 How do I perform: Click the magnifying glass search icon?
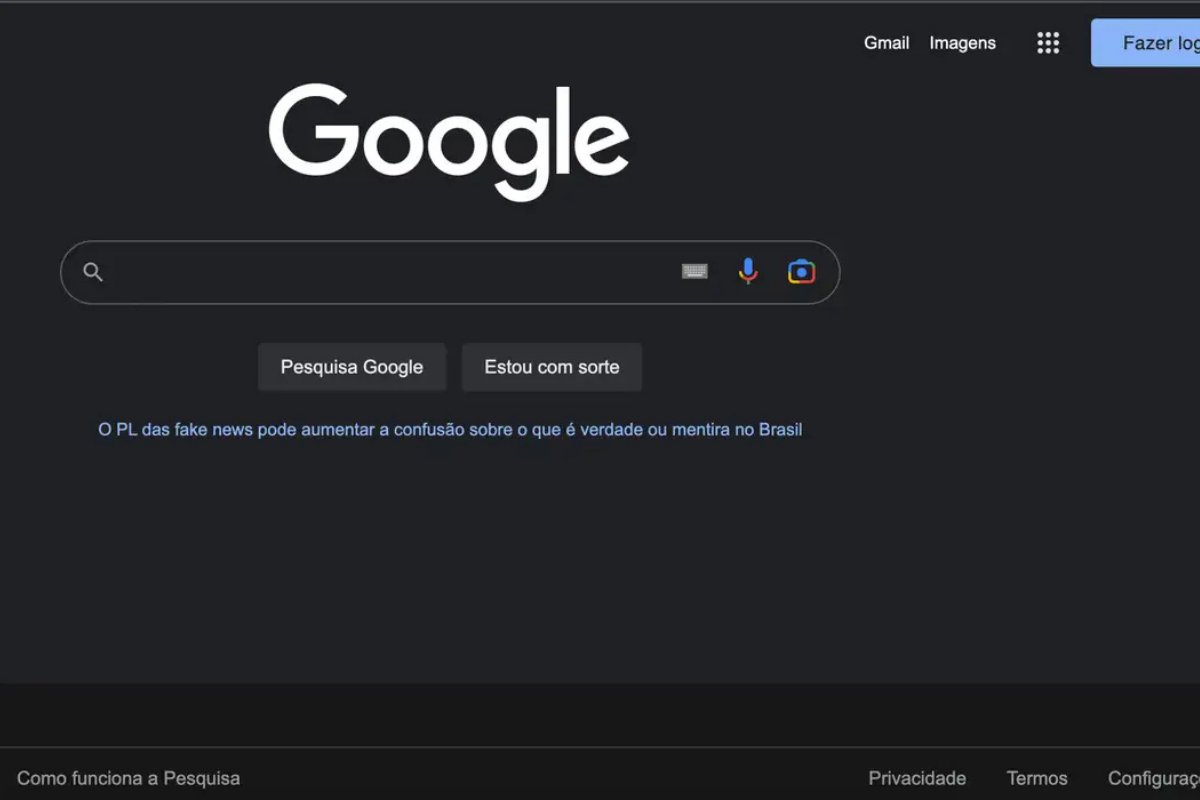93,272
